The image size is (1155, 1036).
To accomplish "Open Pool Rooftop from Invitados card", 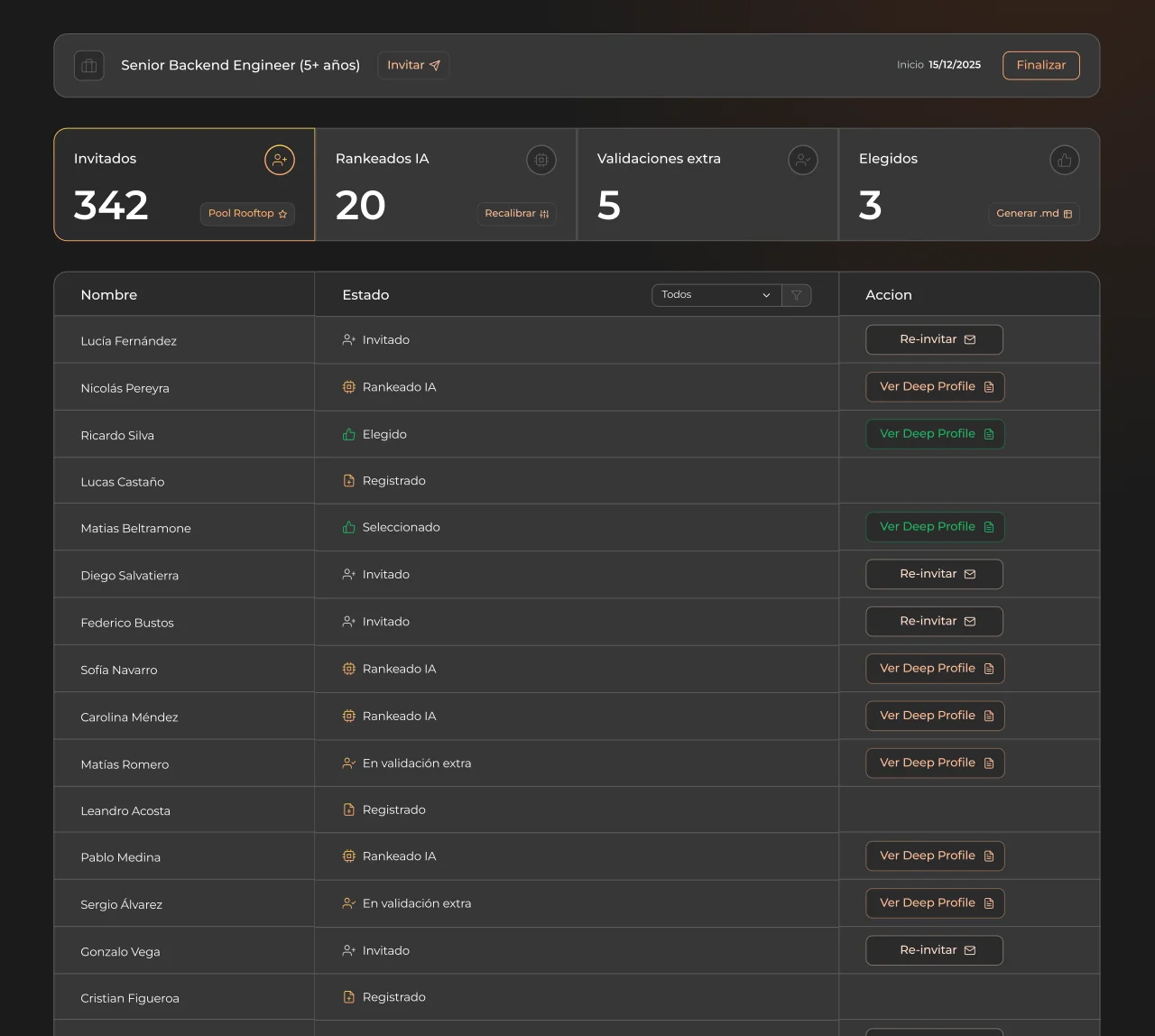I will tap(247, 214).
